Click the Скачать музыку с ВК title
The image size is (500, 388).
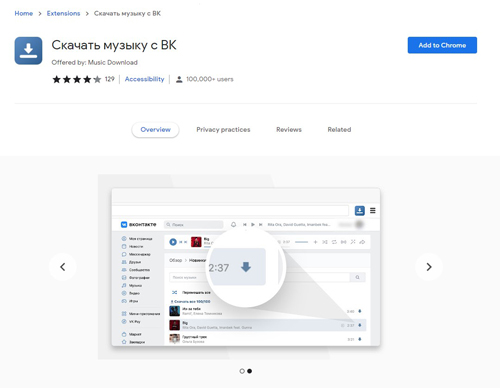coord(114,45)
